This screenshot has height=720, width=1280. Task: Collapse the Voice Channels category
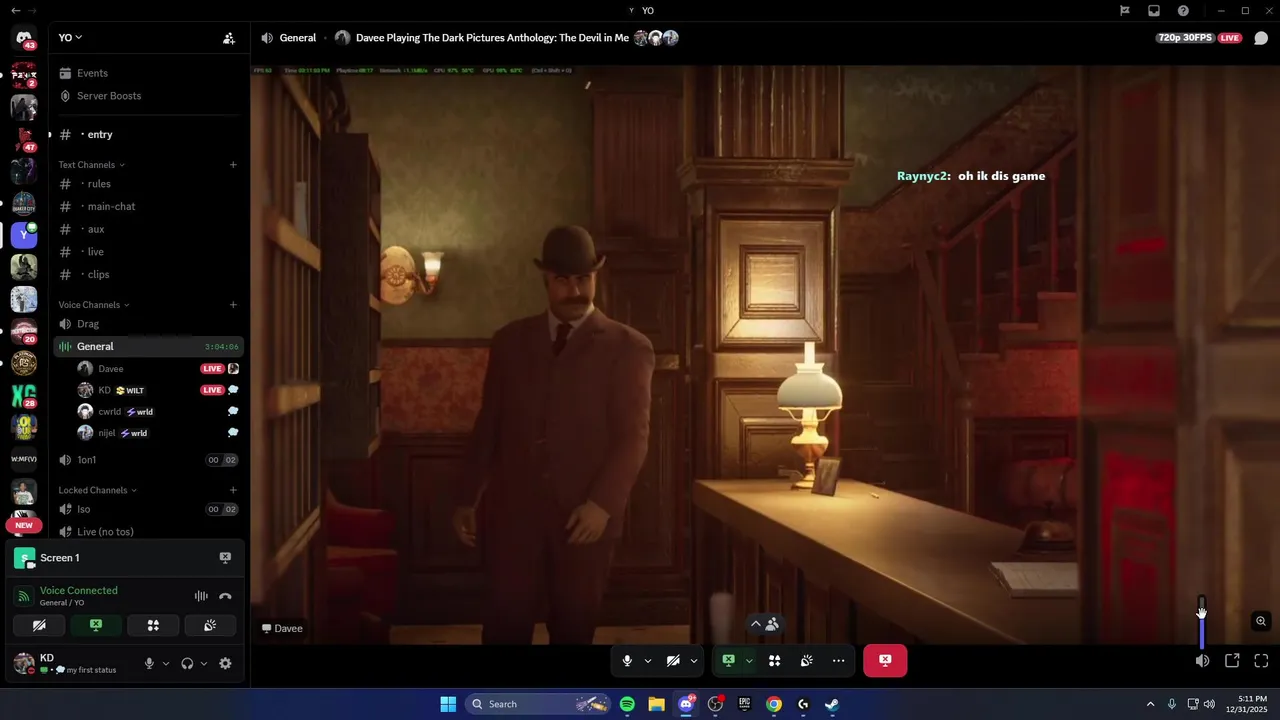point(94,304)
